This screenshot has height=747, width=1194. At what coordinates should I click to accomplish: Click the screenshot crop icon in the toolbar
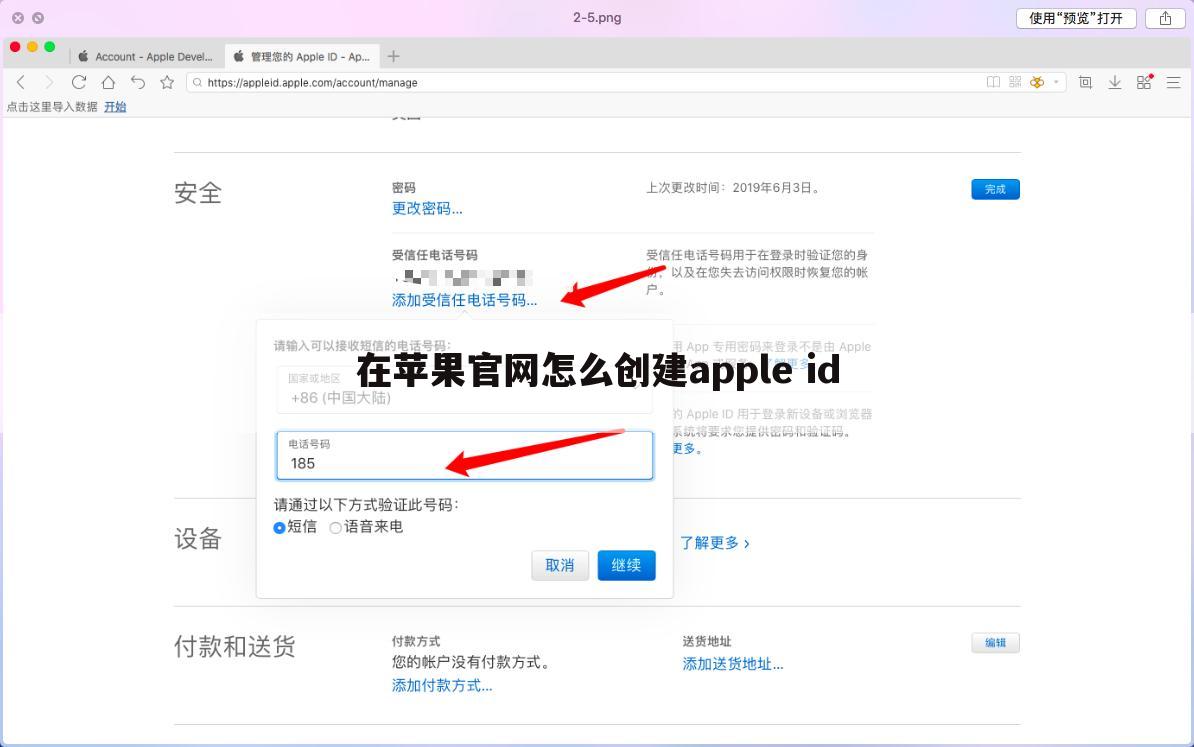[x=1085, y=82]
